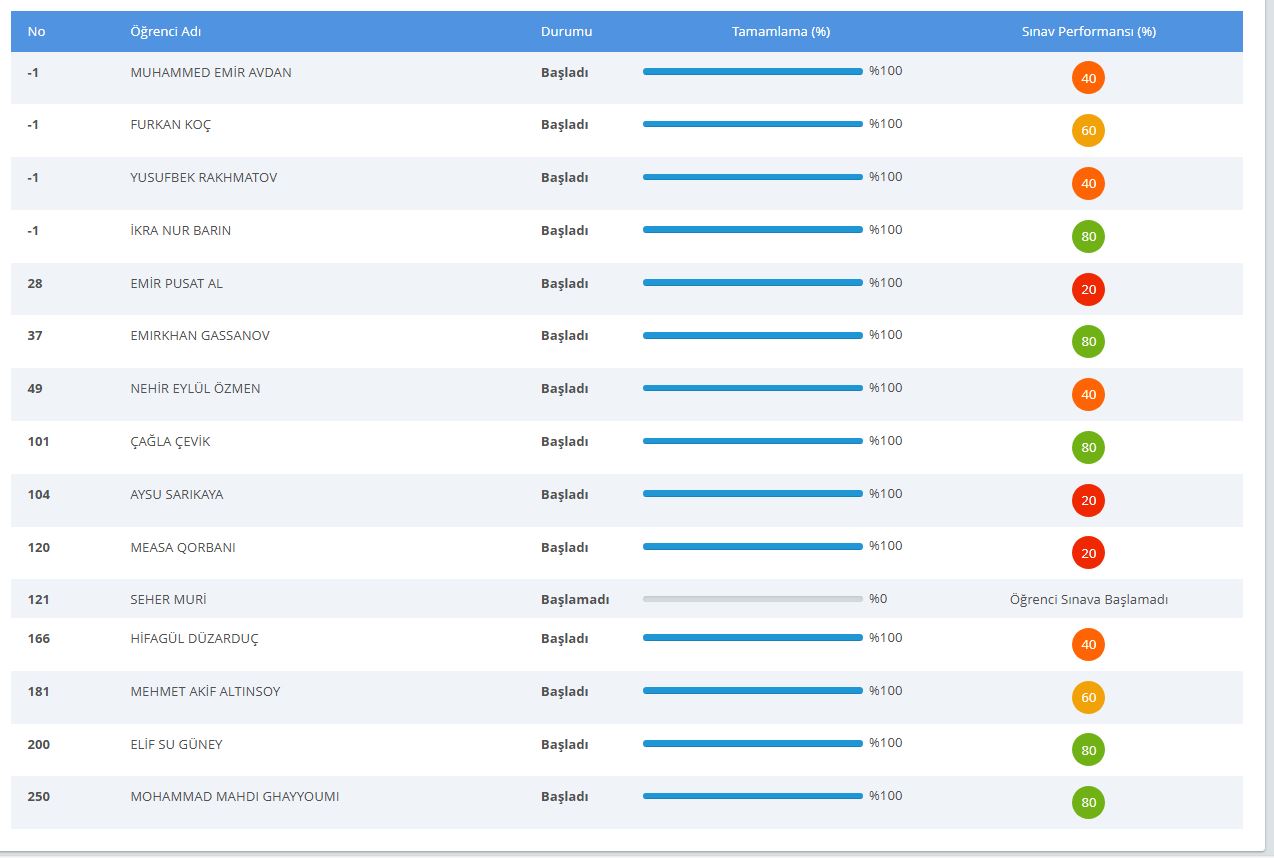Click 'Öğrenci Sınava Başlamadı' message

1089,600
